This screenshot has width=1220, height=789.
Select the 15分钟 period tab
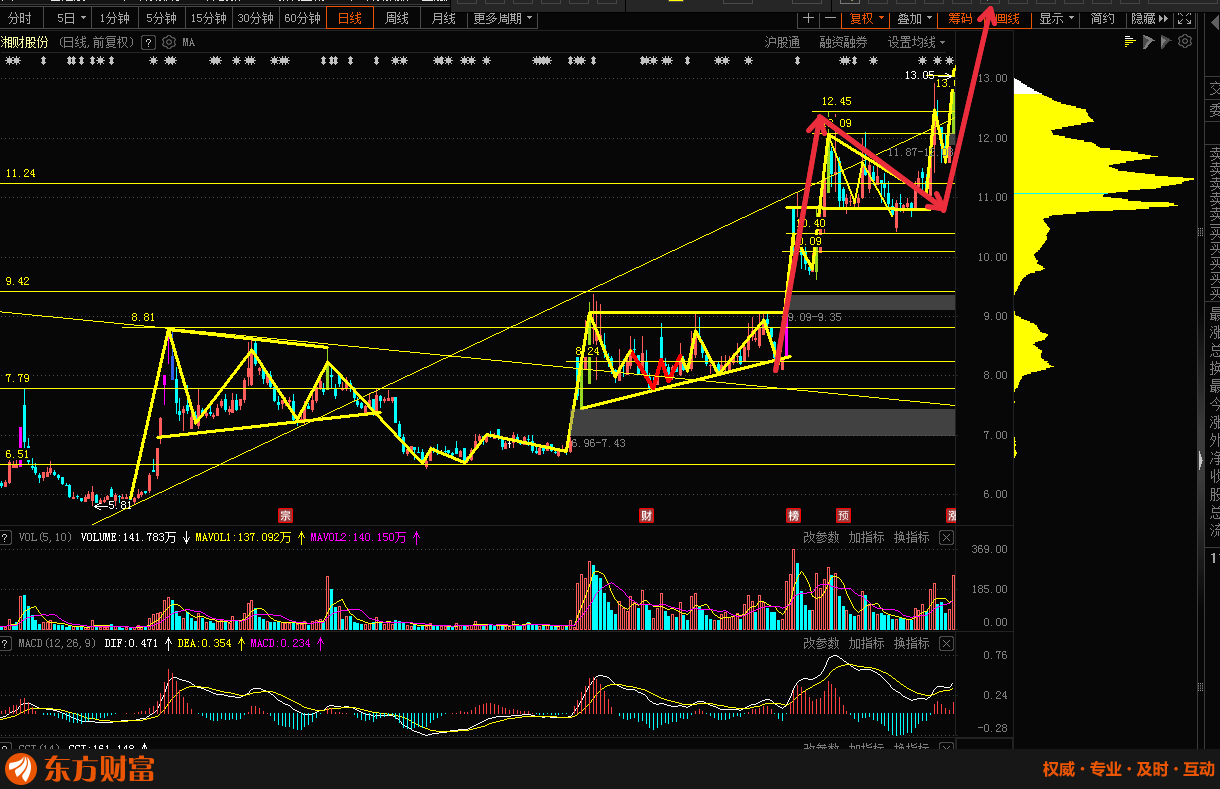pyautogui.click(x=208, y=18)
